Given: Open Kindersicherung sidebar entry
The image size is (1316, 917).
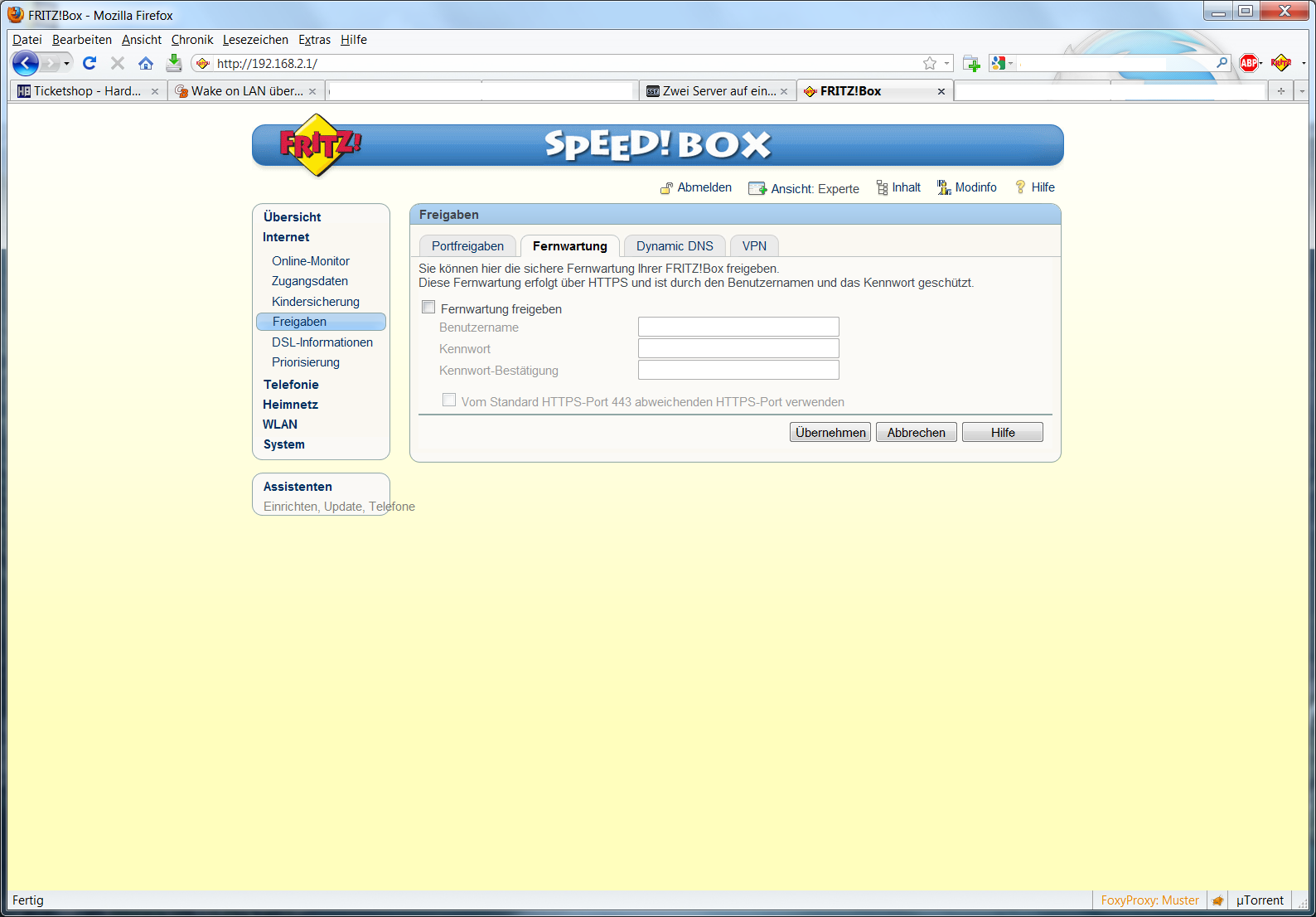Looking at the screenshot, I should point(316,302).
